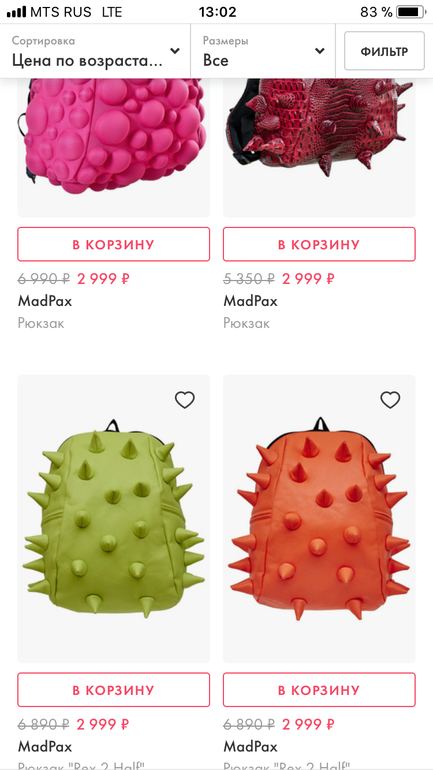Open pink bubble backpack image
Viewport: 433px width, 770px height.
pos(113,147)
